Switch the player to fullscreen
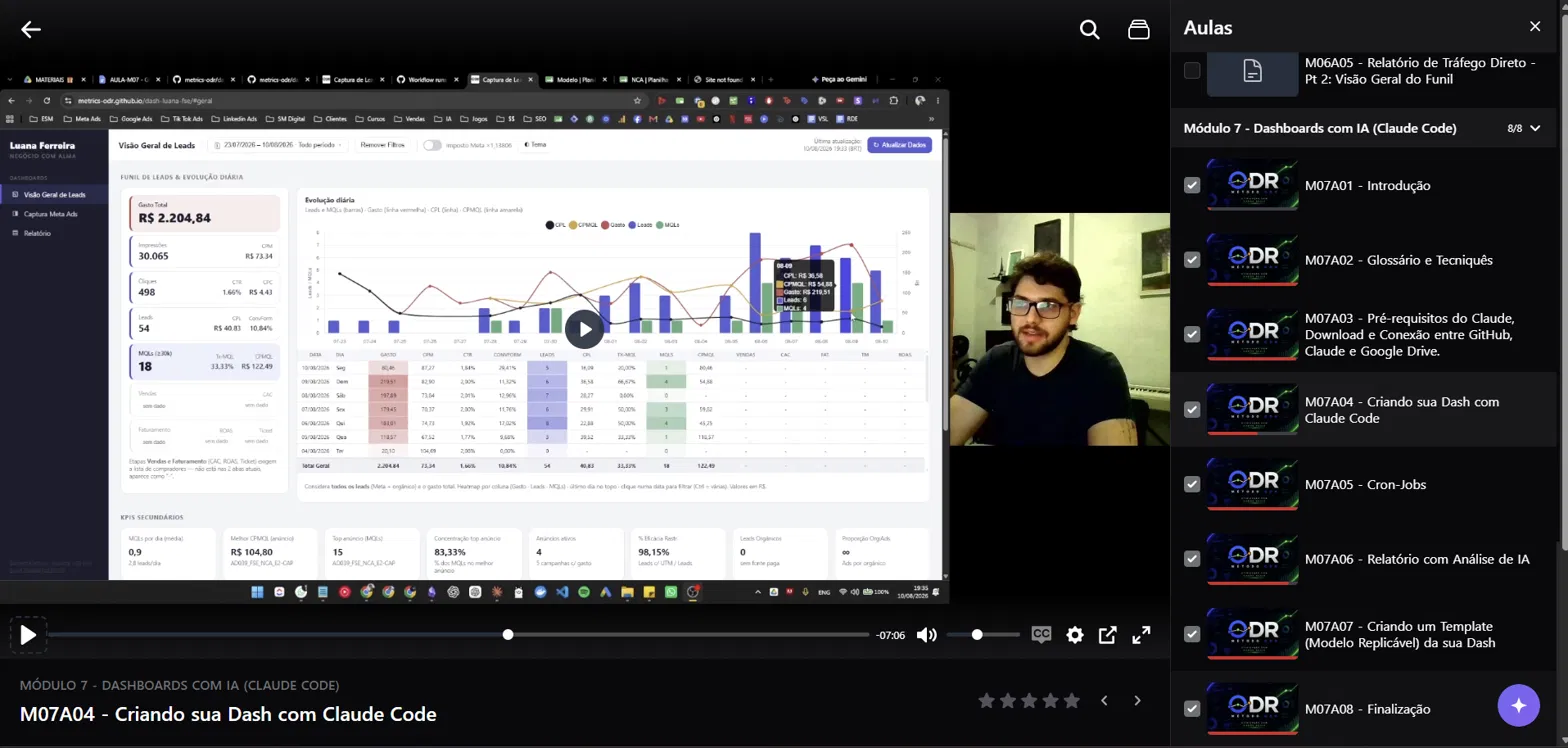 tap(1141, 635)
